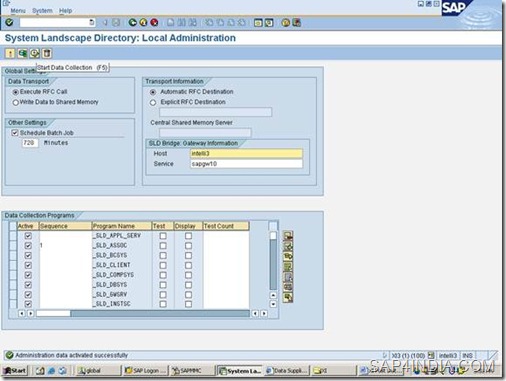This screenshot has height=381, width=506.
Task: Click the Host field containing intelli3
Action: point(246,154)
